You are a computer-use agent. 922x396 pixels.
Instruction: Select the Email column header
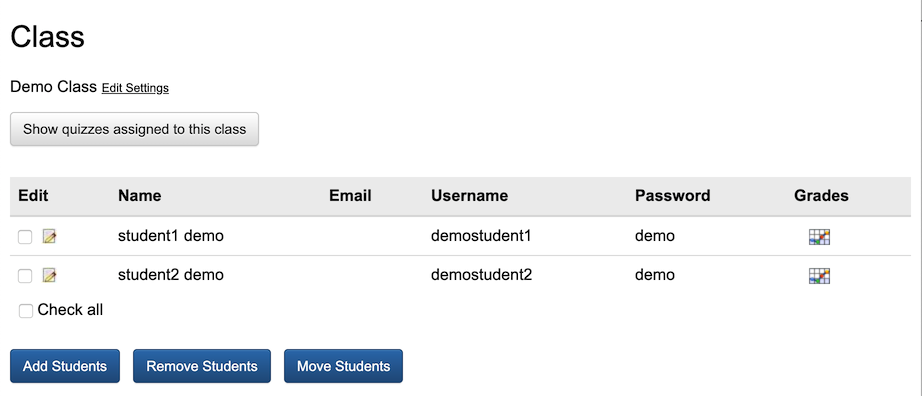350,195
